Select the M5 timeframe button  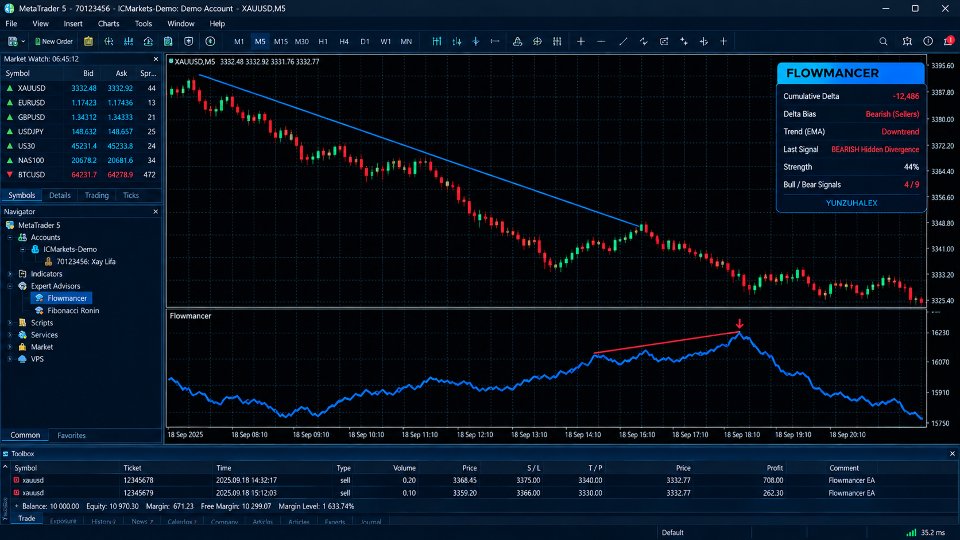[x=260, y=42]
